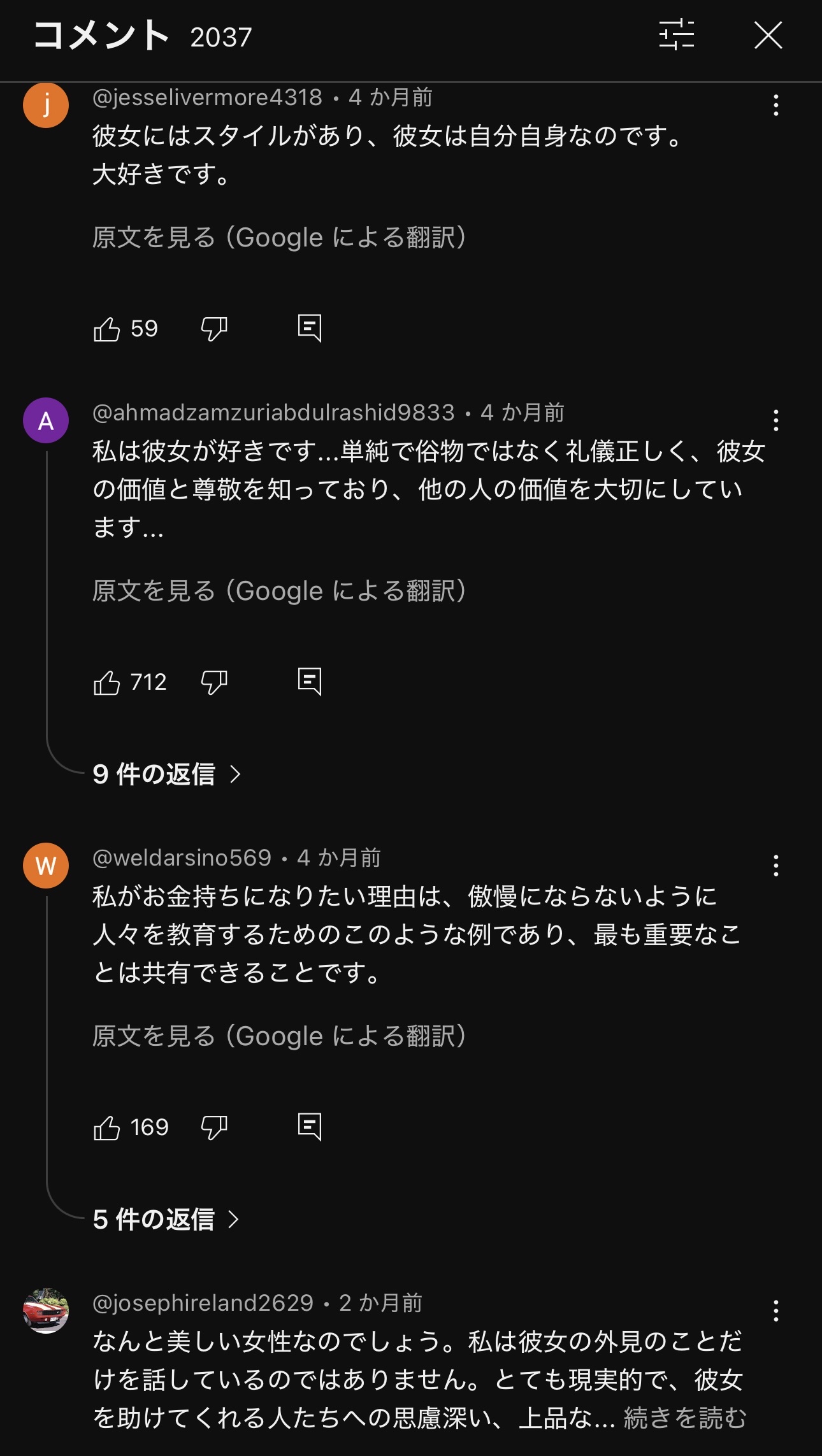Open more options for @jesselivermore4318 comment
The height and width of the screenshot is (1456, 822).
click(x=775, y=106)
